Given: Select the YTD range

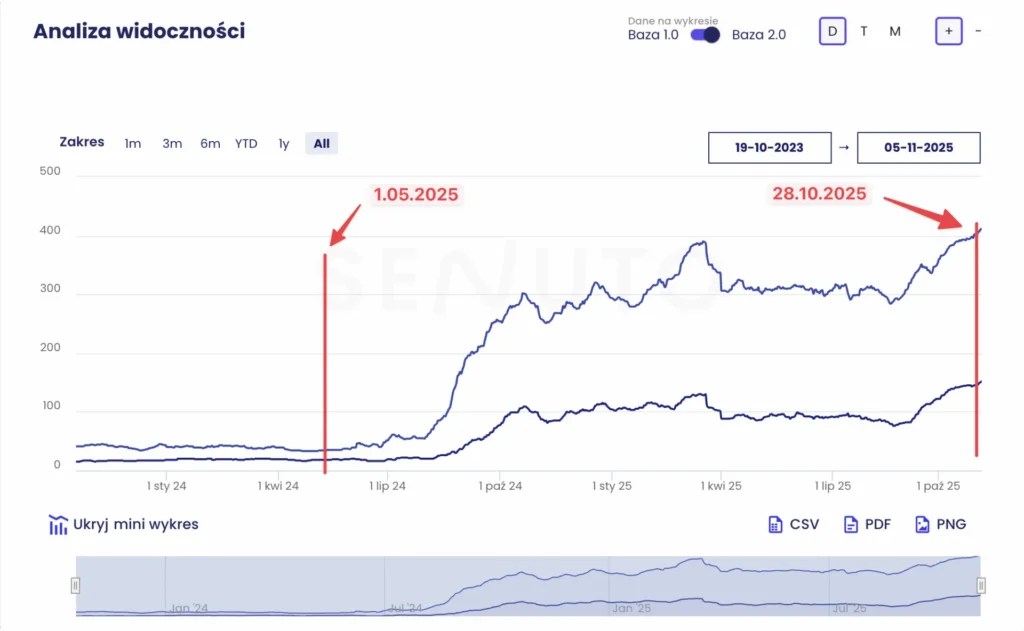Looking at the screenshot, I should (246, 143).
